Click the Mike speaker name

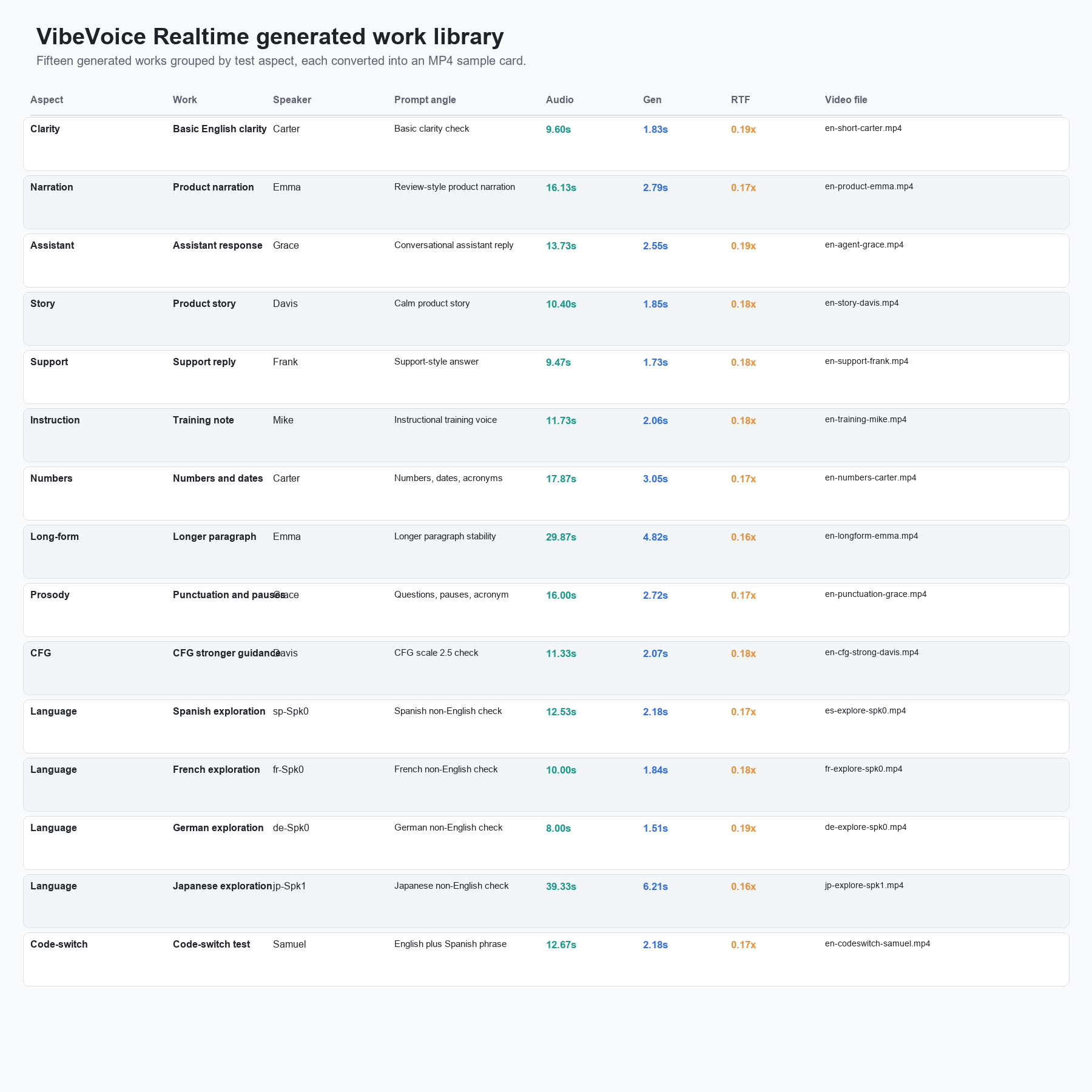point(283,420)
